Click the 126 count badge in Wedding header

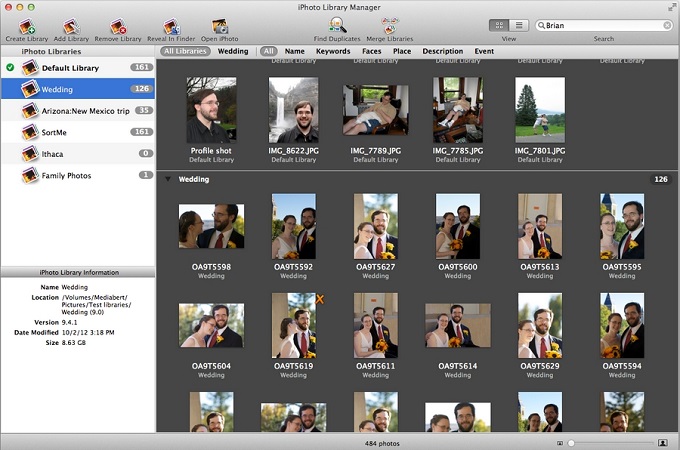pyautogui.click(x=660, y=179)
